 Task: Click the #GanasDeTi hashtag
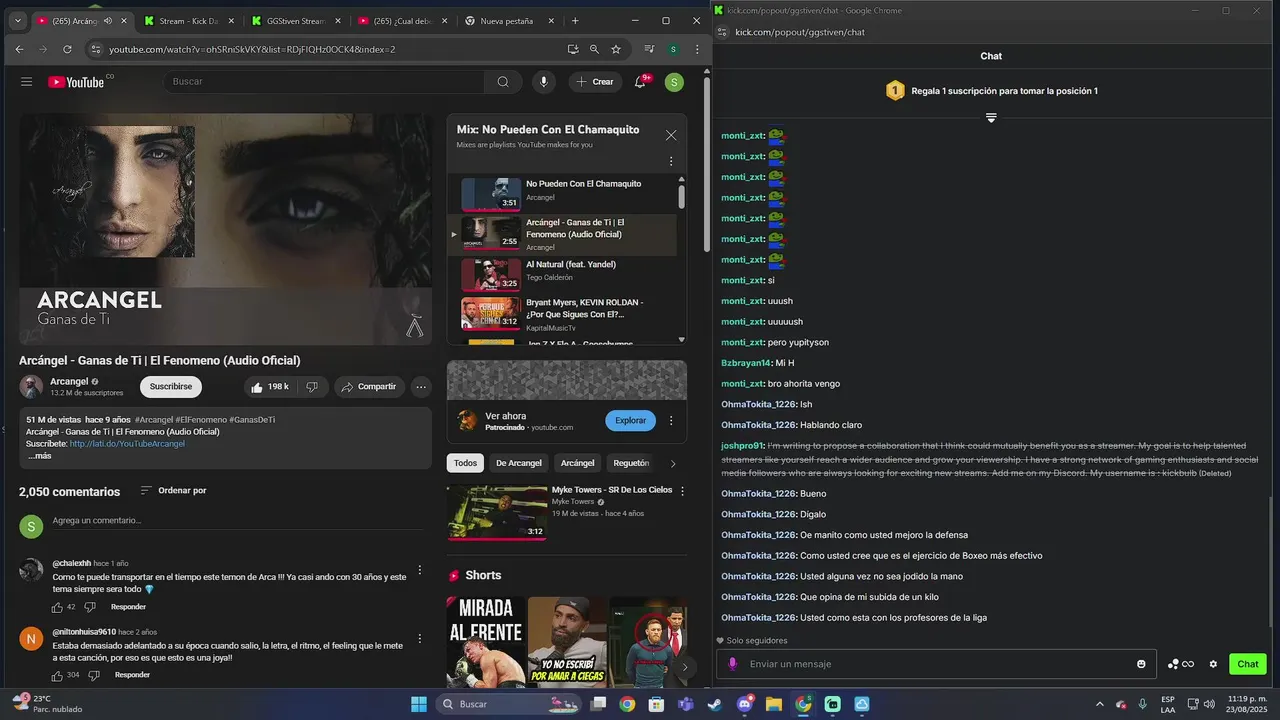point(252,420)
